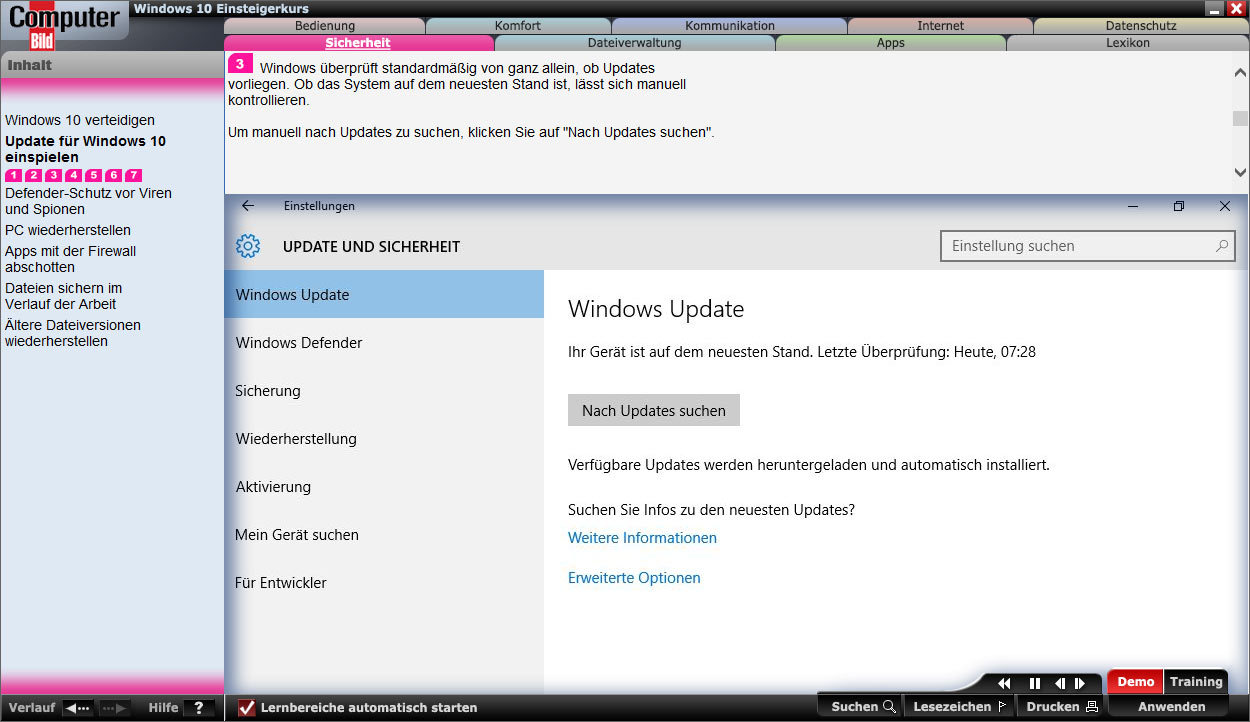This screenshot has height=722, width=1250.
Task: Open the Hilfe question mark button
Action: tap(198, 708)
